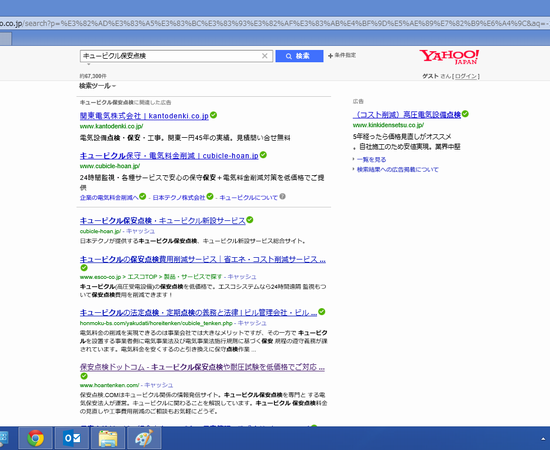Viewport: 550px width, 450px height.
Task: Clear the search box with the X icon
Action: coord(265,56)
